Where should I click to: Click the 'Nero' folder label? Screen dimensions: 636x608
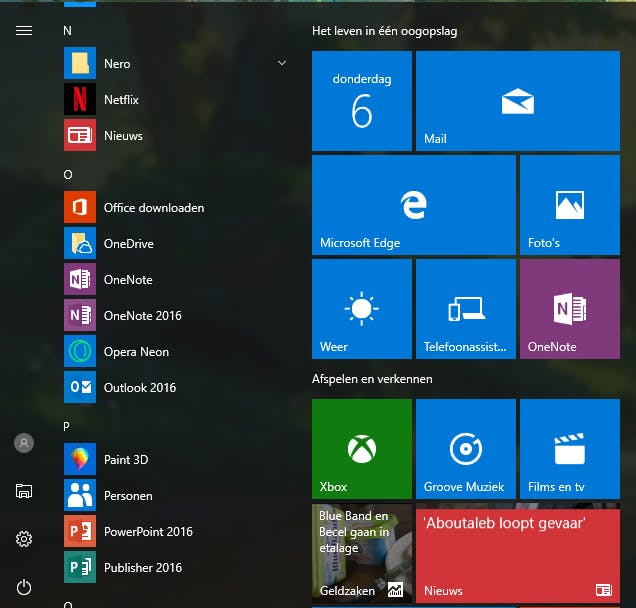click(117, 64)
